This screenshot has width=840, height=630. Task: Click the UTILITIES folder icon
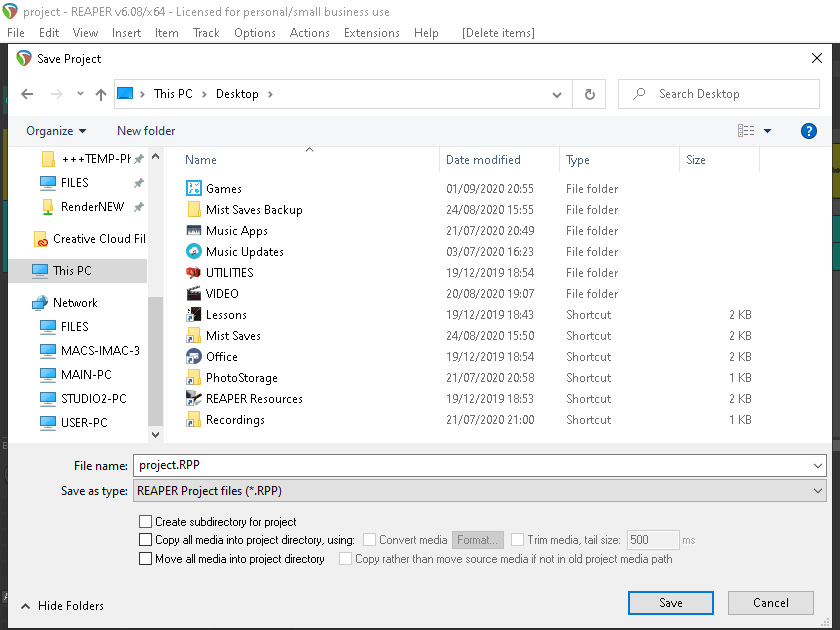click(x=193, y=272)
